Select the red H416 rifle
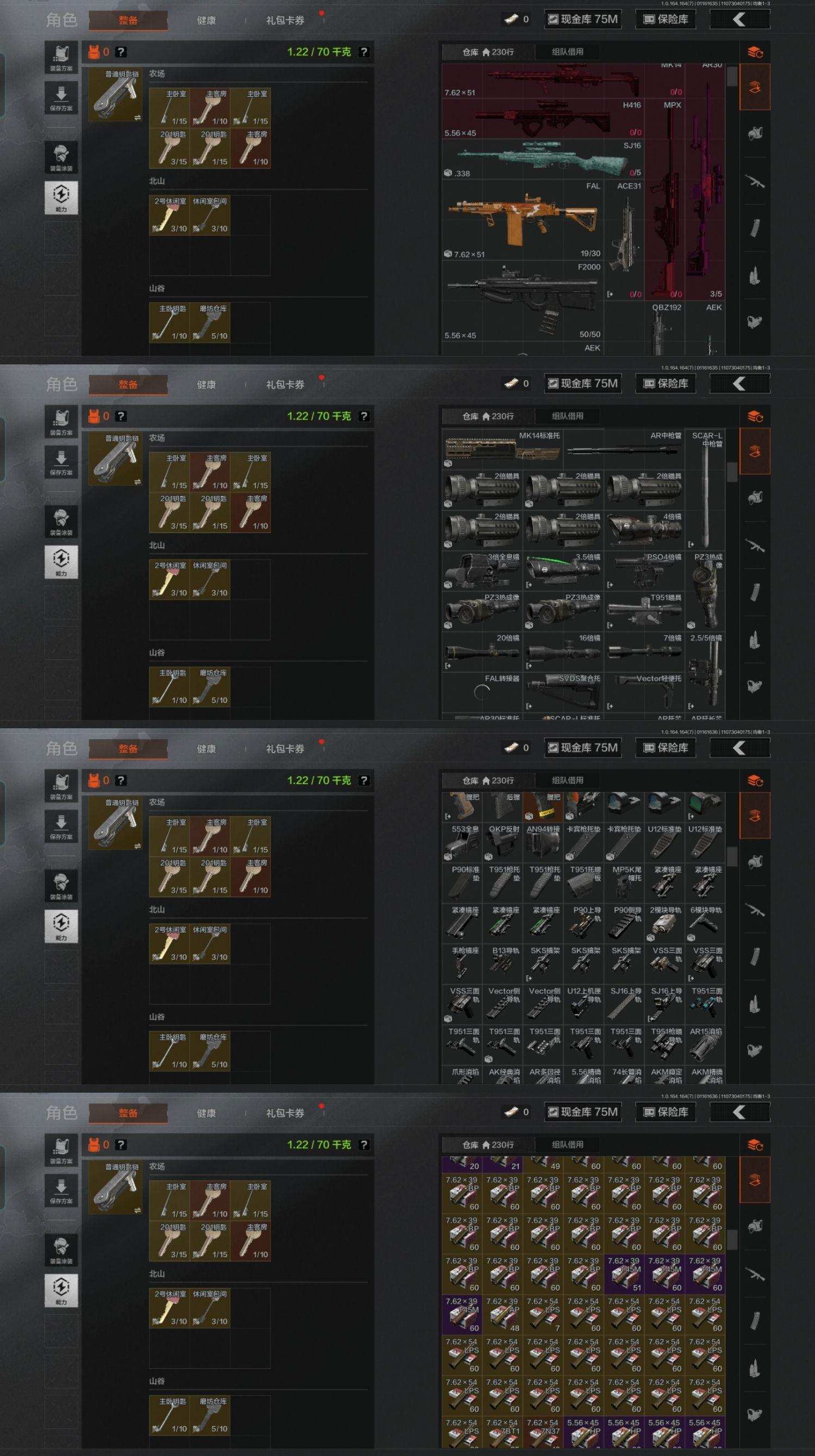This screenshot has height=1456, width=815. (x=543, y=119)
